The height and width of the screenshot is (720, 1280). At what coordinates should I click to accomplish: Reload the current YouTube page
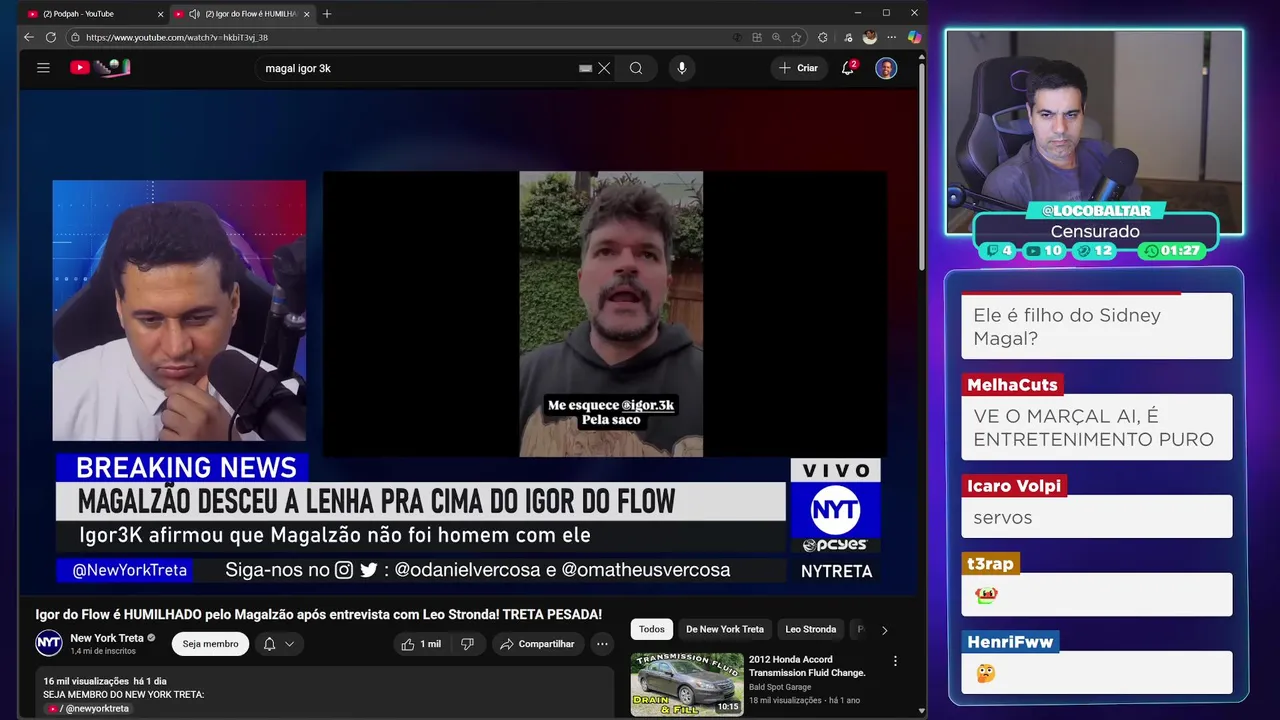pyautogui.click(x=51, y=37)
